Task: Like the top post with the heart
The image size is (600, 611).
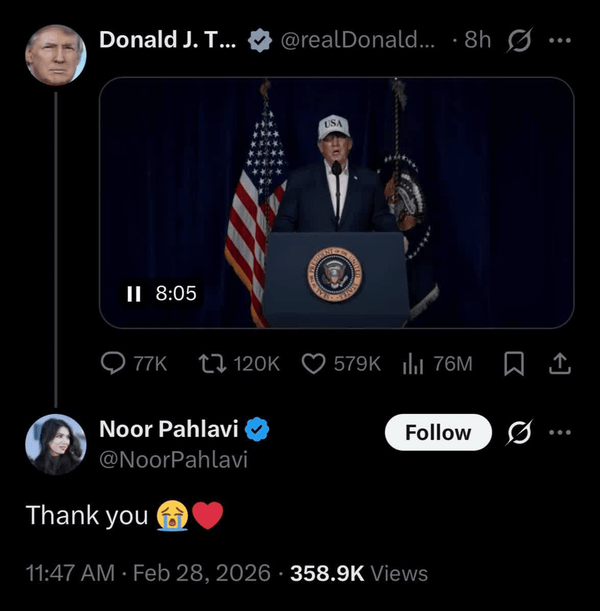Action: click(314, 363)
